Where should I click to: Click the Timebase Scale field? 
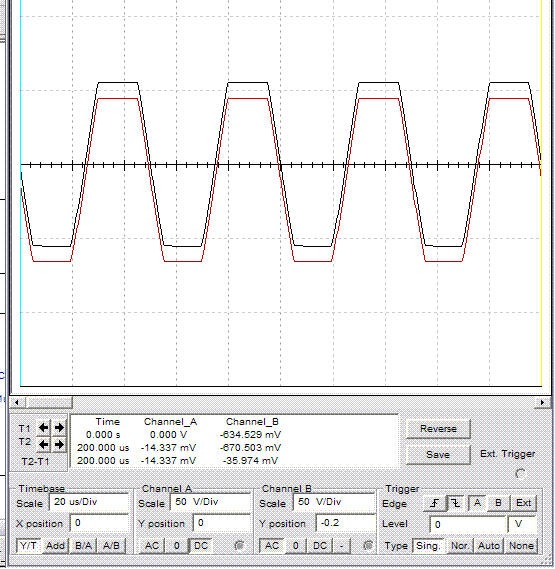point(89,502)
